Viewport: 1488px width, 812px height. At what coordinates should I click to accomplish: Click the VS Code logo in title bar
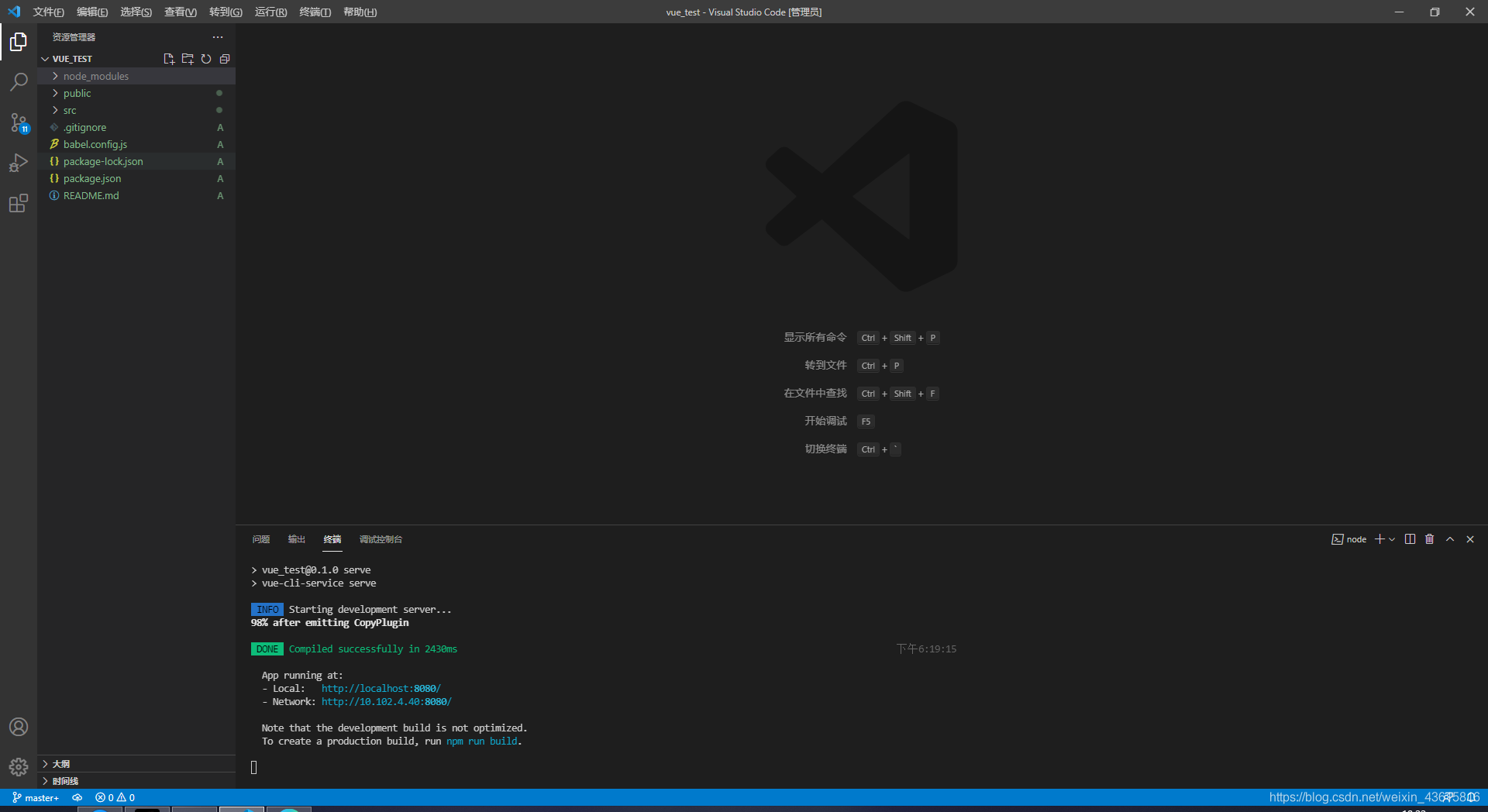(x=14, y=12)
